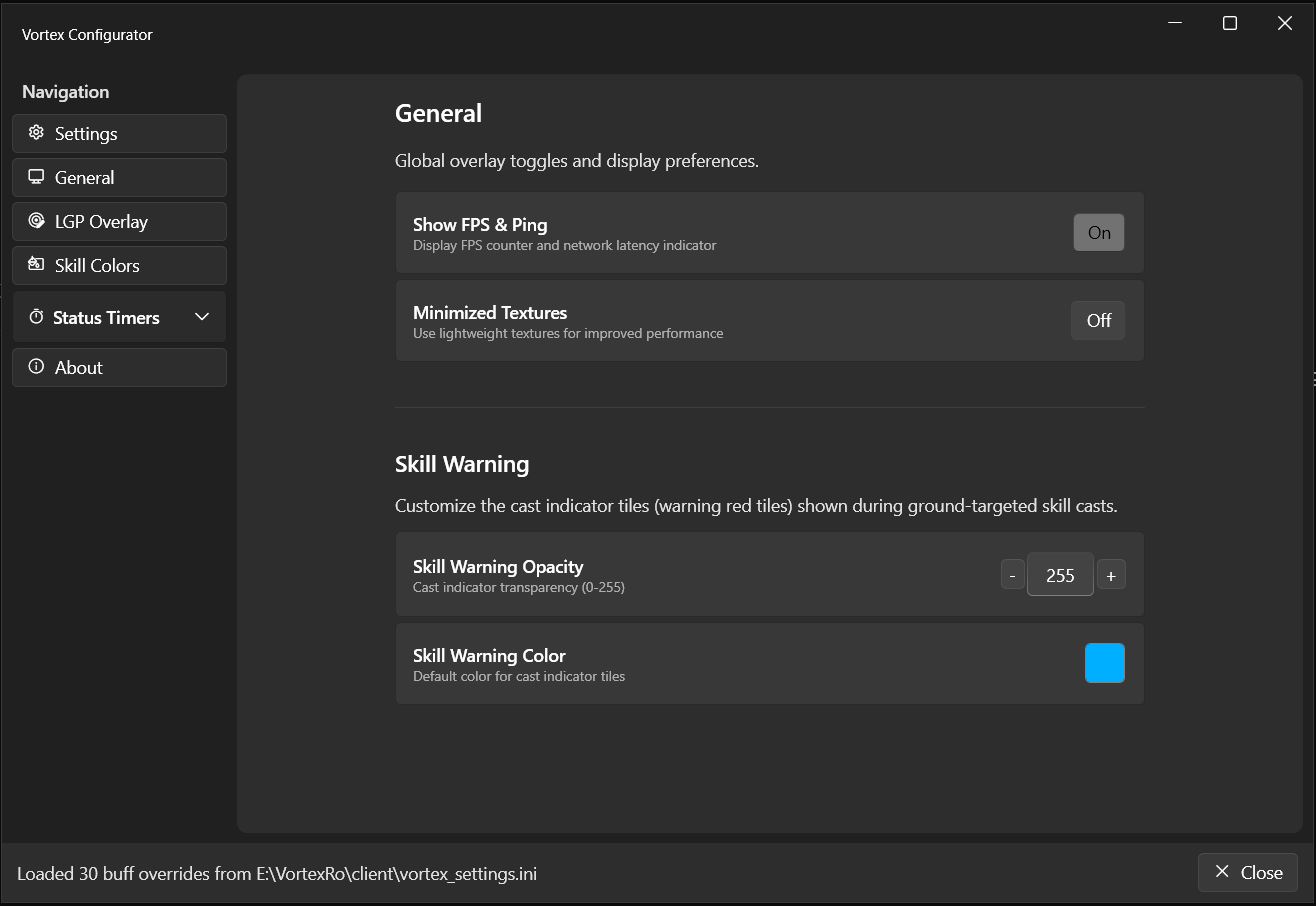Open the Settings navigation item
1316x906 pixels.
pyautogui.click(x=120, y=133)
